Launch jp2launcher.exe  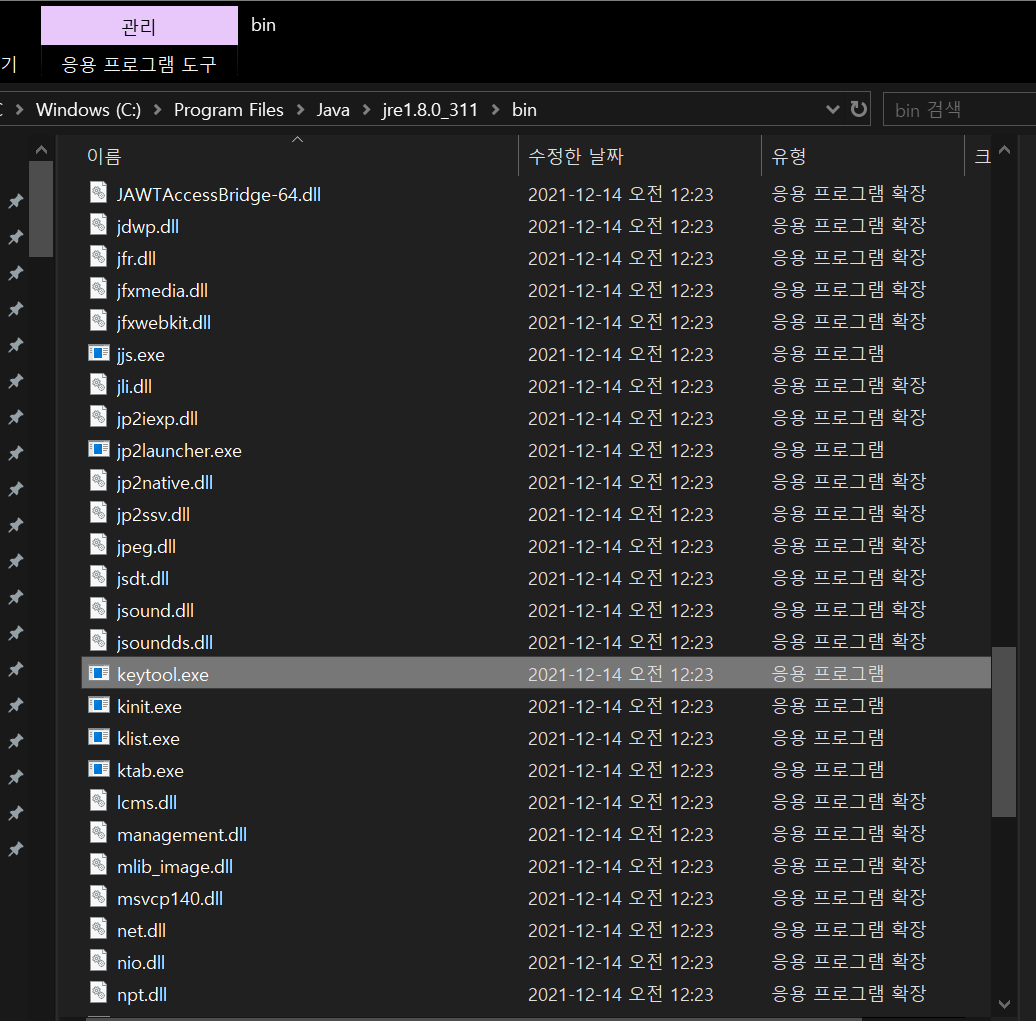tap(179, 450)
